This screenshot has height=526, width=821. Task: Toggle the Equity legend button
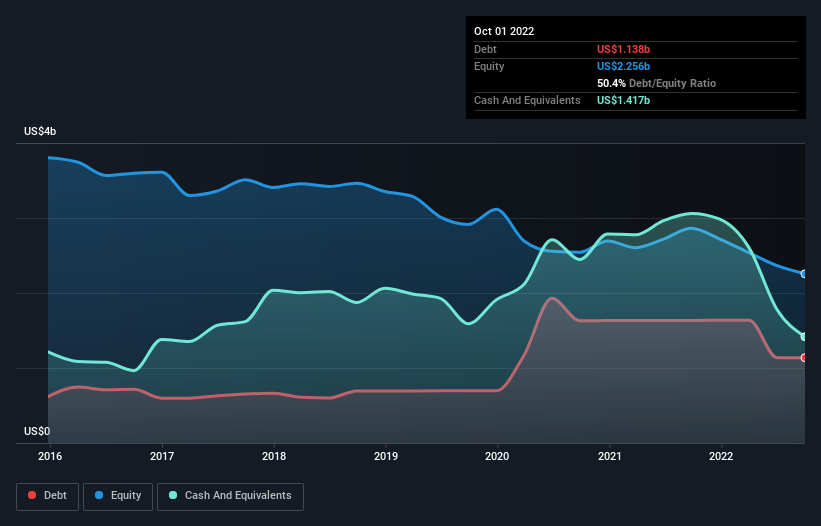pos(118,496)
